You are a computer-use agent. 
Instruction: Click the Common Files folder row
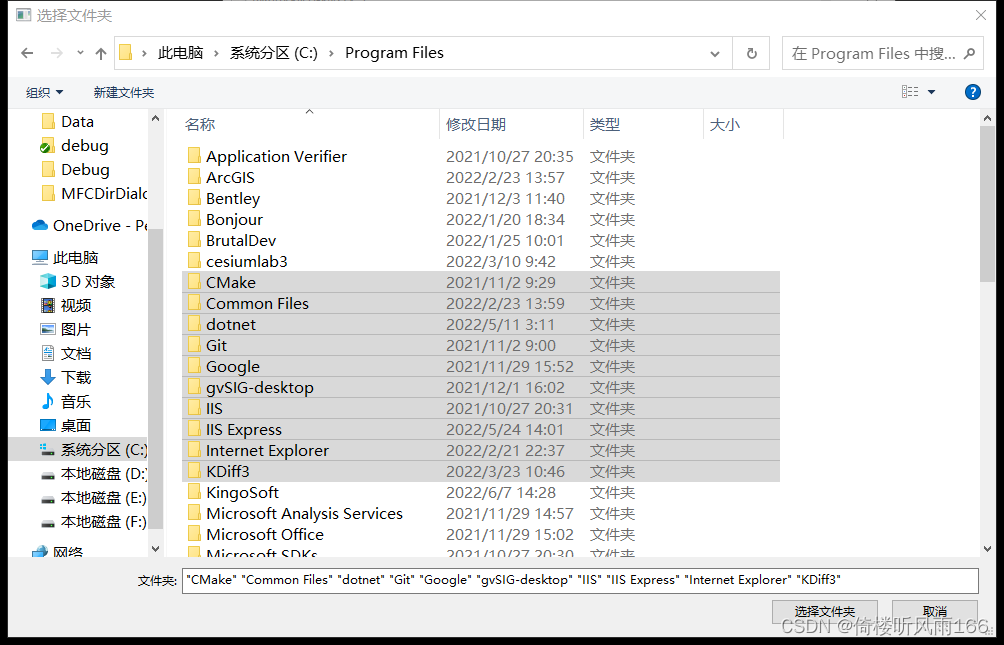coord(481,304)
